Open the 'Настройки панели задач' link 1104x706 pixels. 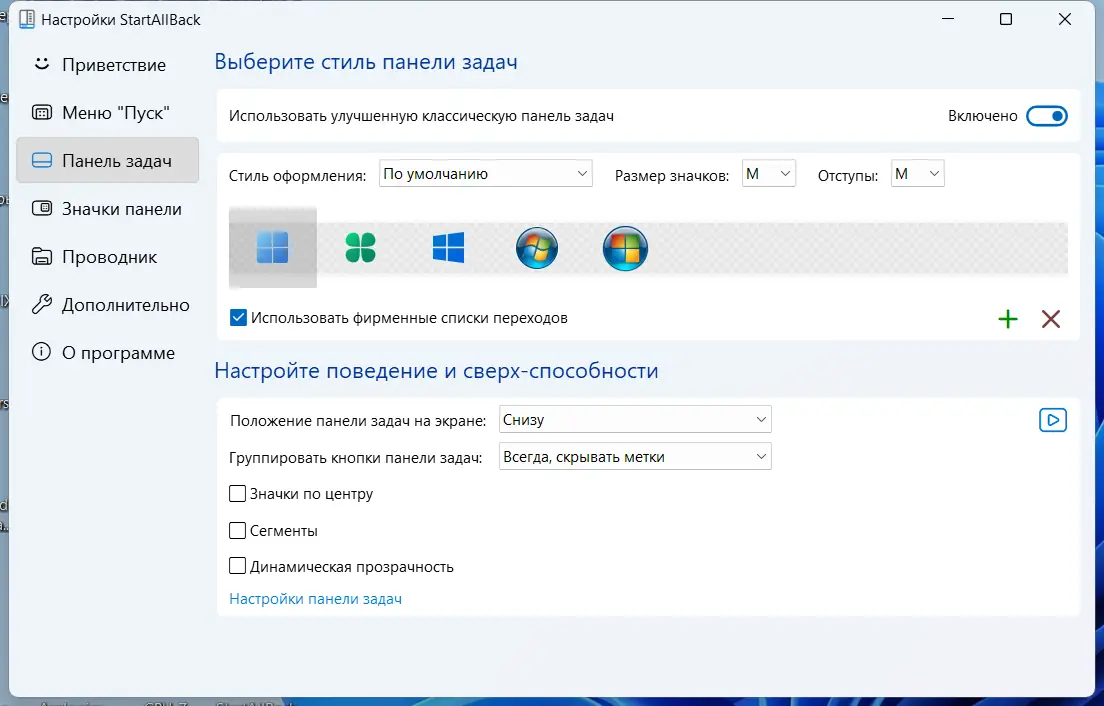315,598
